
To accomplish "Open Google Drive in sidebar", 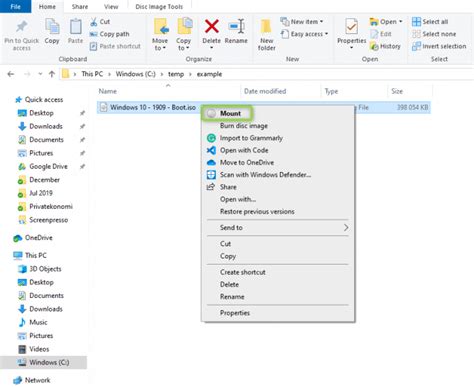I will (x=48, y=166).
